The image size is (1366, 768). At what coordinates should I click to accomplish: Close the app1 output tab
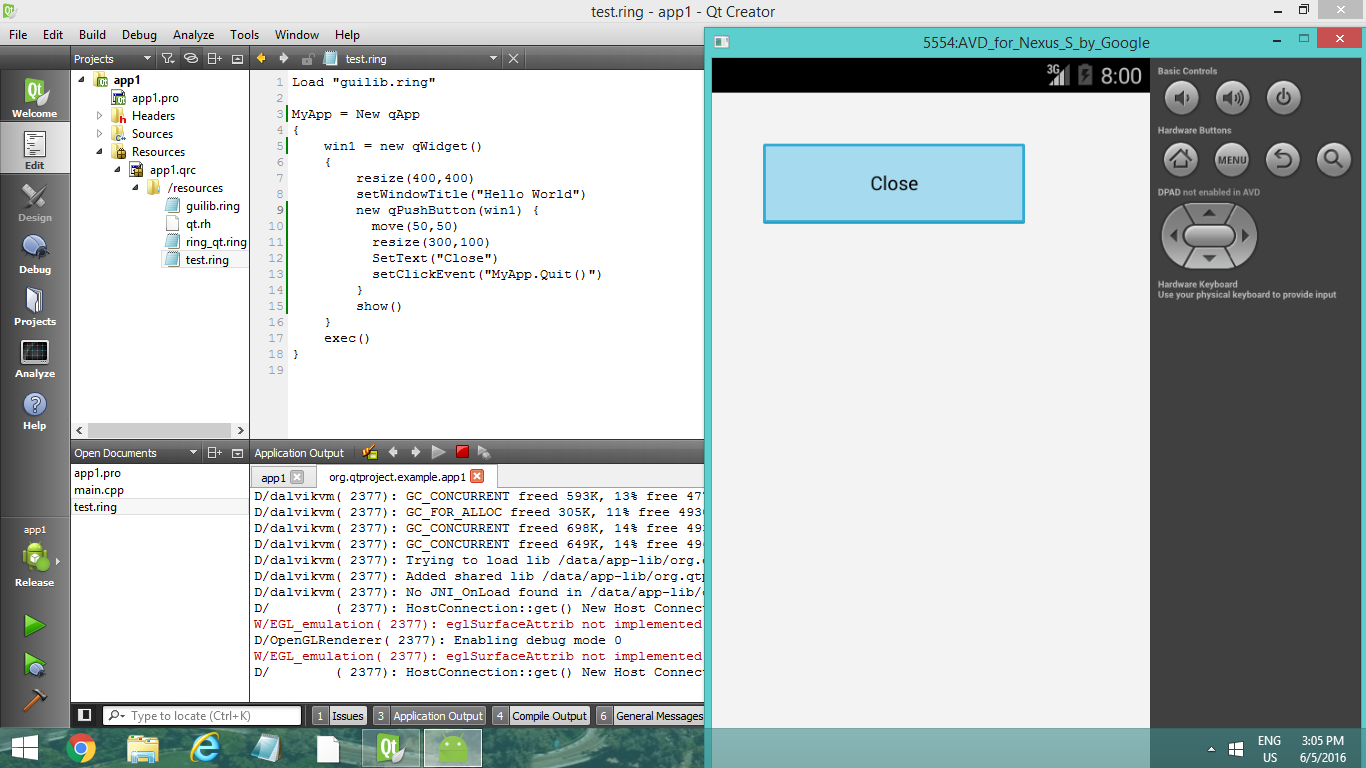(x=297, y=477)
